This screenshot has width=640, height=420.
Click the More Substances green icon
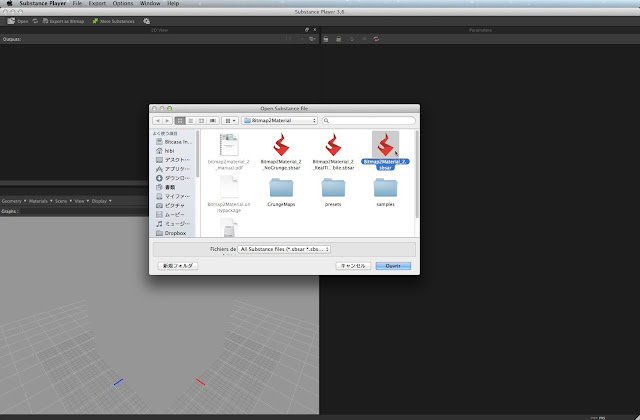pyautogui.click(x=95, y=21)
